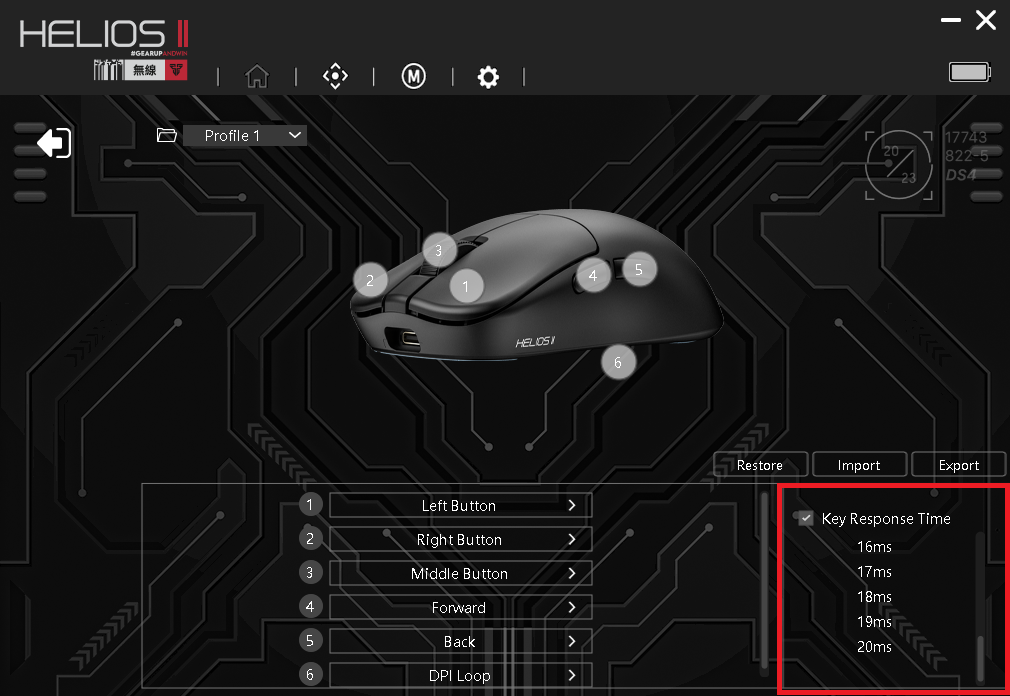Minimize the Helios II window
This screenshot has width=1010, height=696.
tap(951, 20)
